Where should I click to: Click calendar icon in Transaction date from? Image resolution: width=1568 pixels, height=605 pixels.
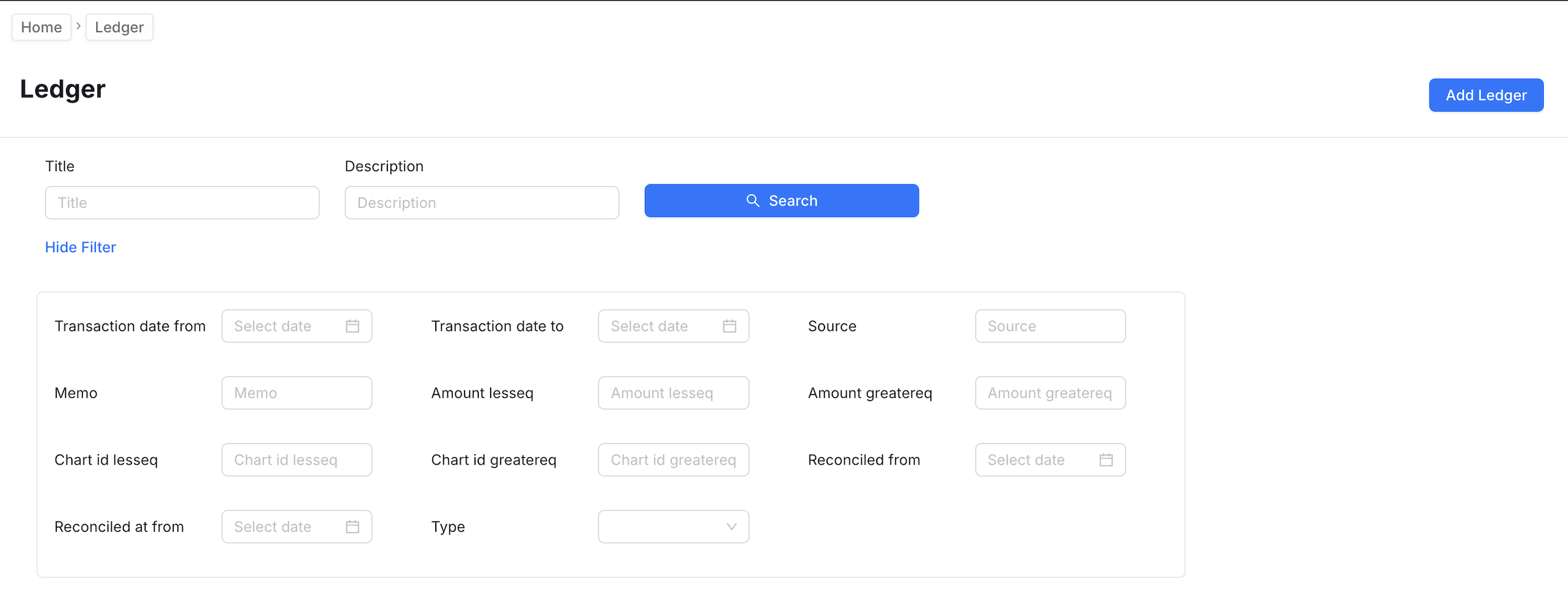(x=352, y=326)
